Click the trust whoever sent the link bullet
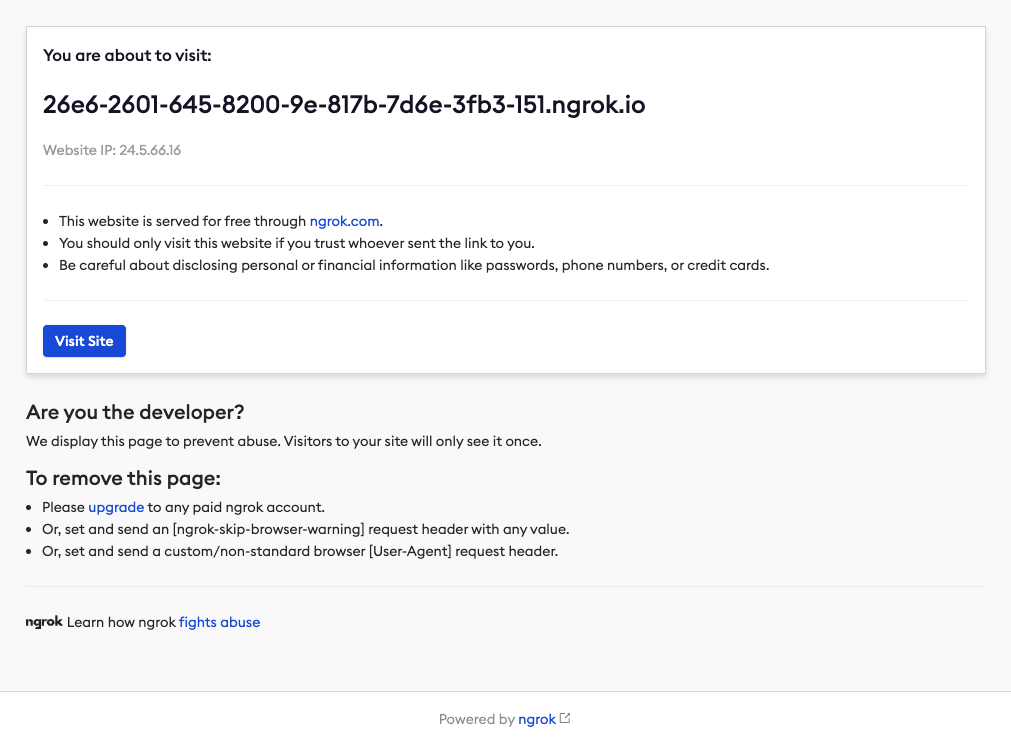The image size is (1011, 741). tap(296, 243)
